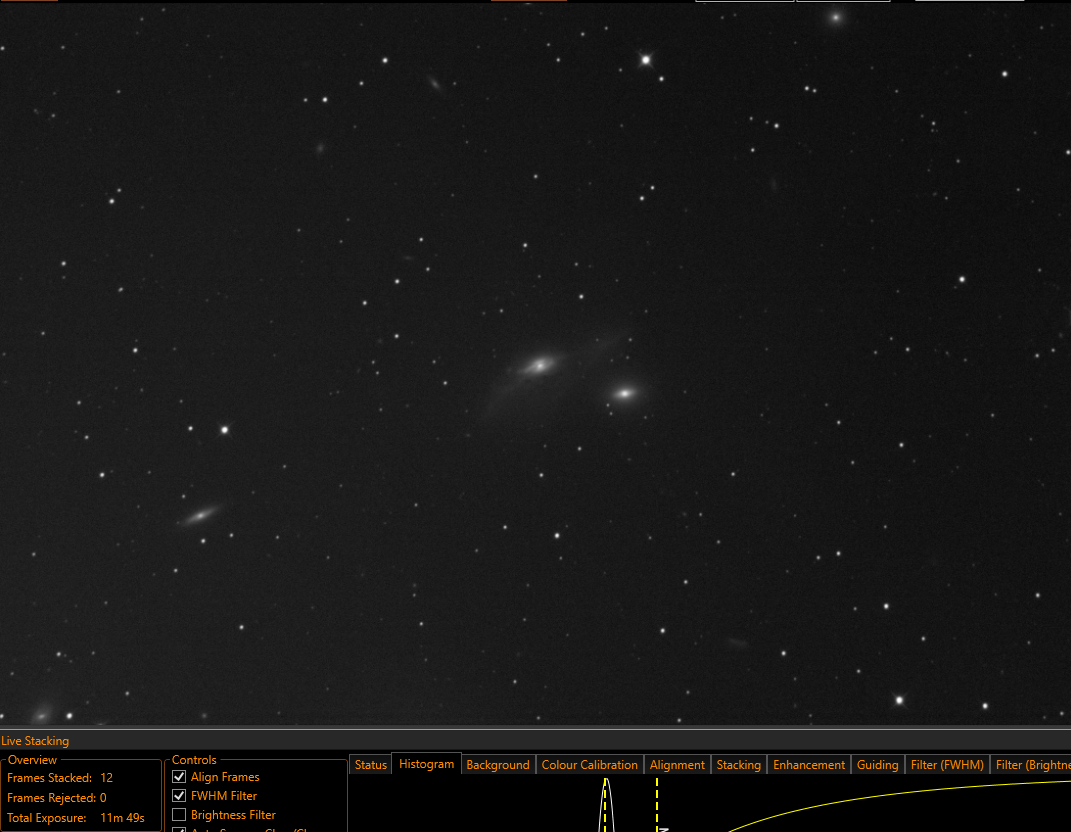Switch to the Guiding tab
Screen dimensions: 1071x832
tap(878, 764)
